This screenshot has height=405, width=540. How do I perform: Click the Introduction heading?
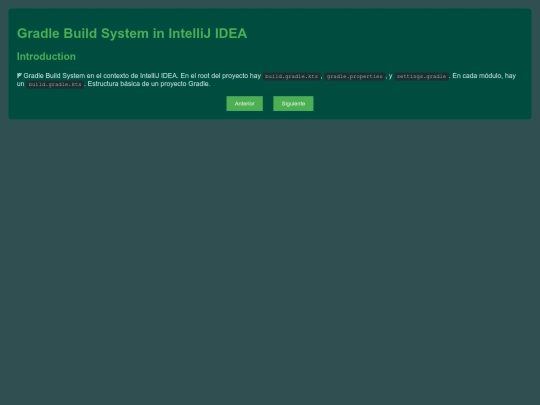pos(46,56)
